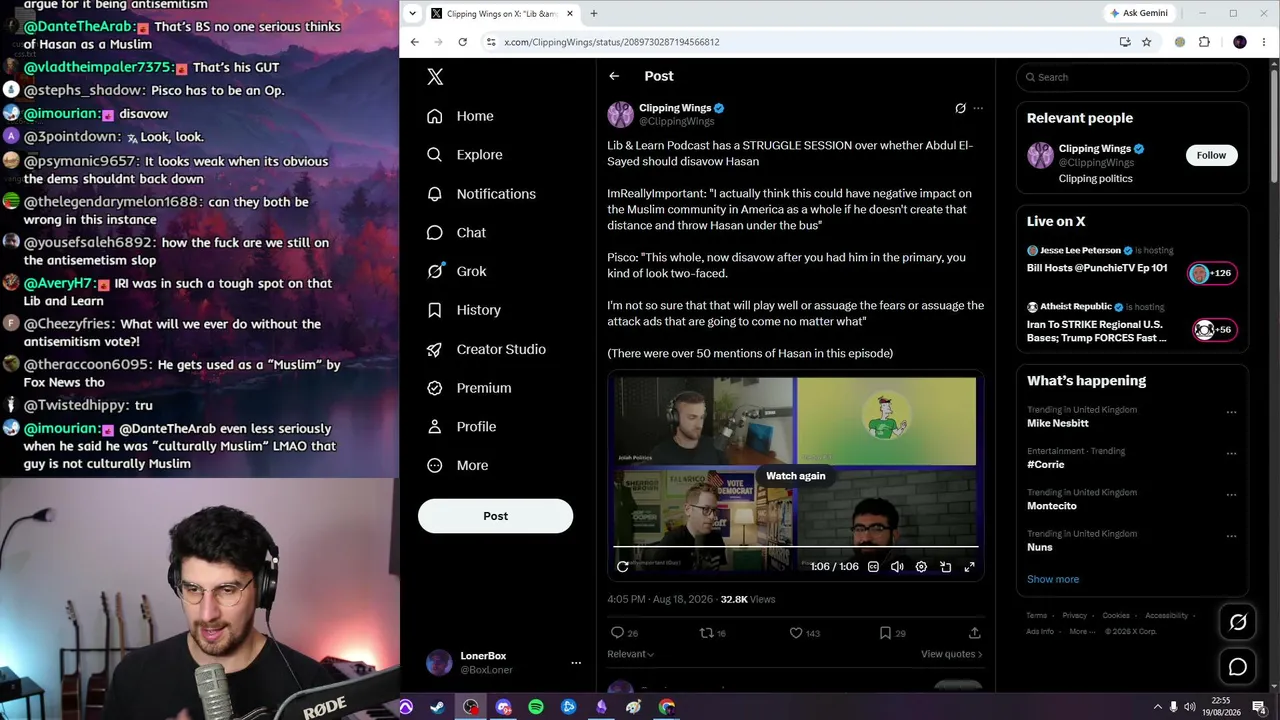Open options for Mike Nesbitt trend
This screenshot has width=1280, height=720.
coord(1231,412)
